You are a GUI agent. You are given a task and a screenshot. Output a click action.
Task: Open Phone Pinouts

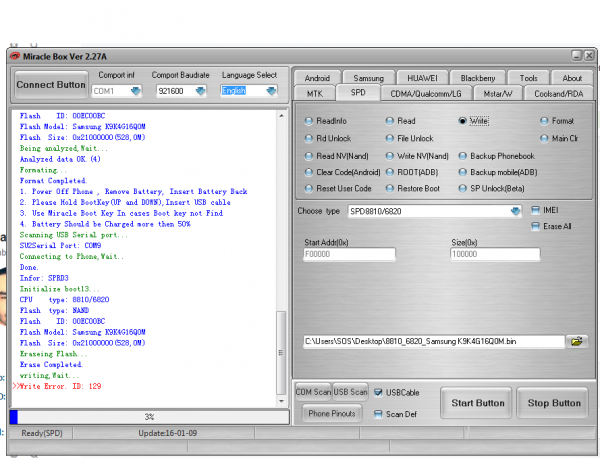pyautogui.click(x=332, y=413)
